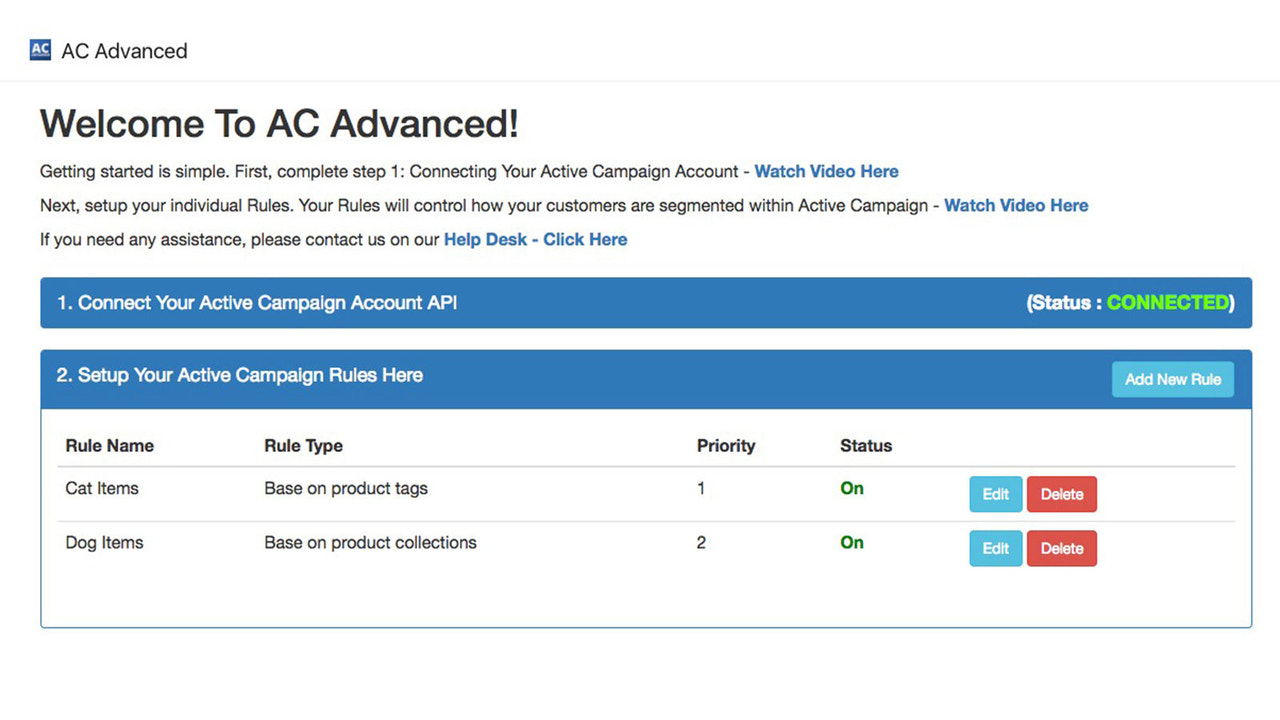1280x720 pixels.
Task: Click Base on product tags cell
Action: (346, 488)
